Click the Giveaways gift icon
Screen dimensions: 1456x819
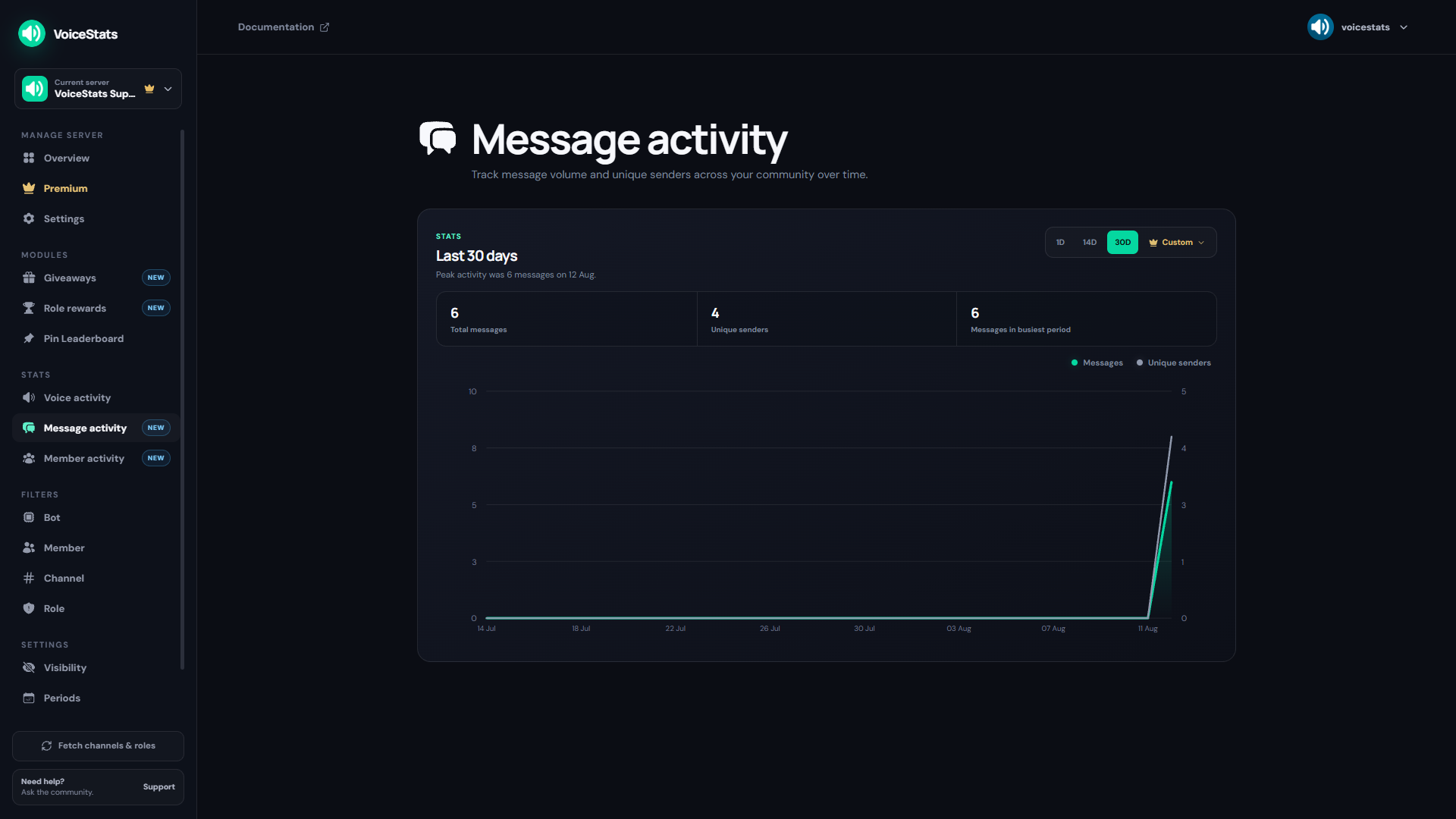(x=29, y=278)
